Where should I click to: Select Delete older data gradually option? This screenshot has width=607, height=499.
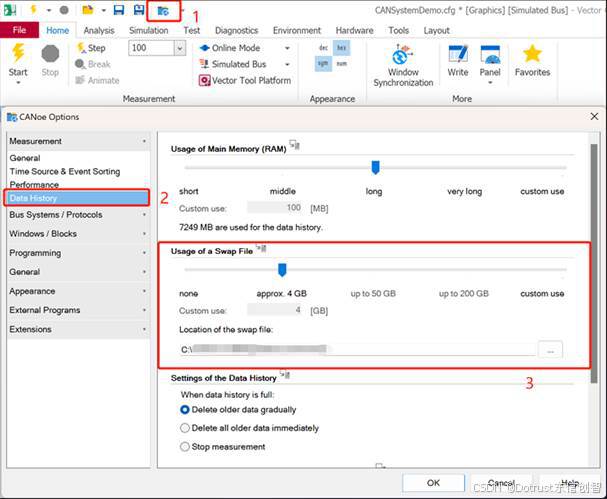pos(238,410)
